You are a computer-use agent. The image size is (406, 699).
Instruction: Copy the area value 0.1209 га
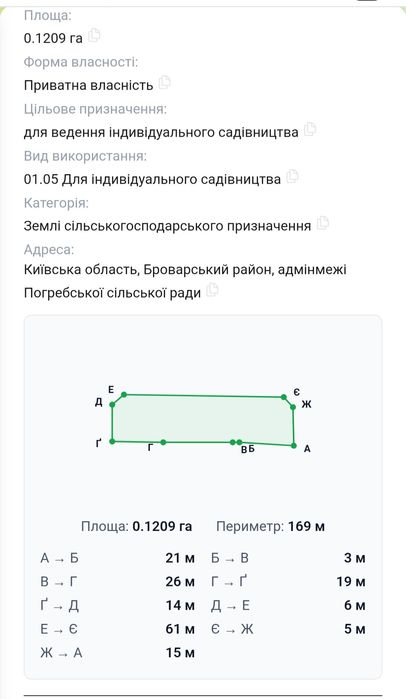94,35
